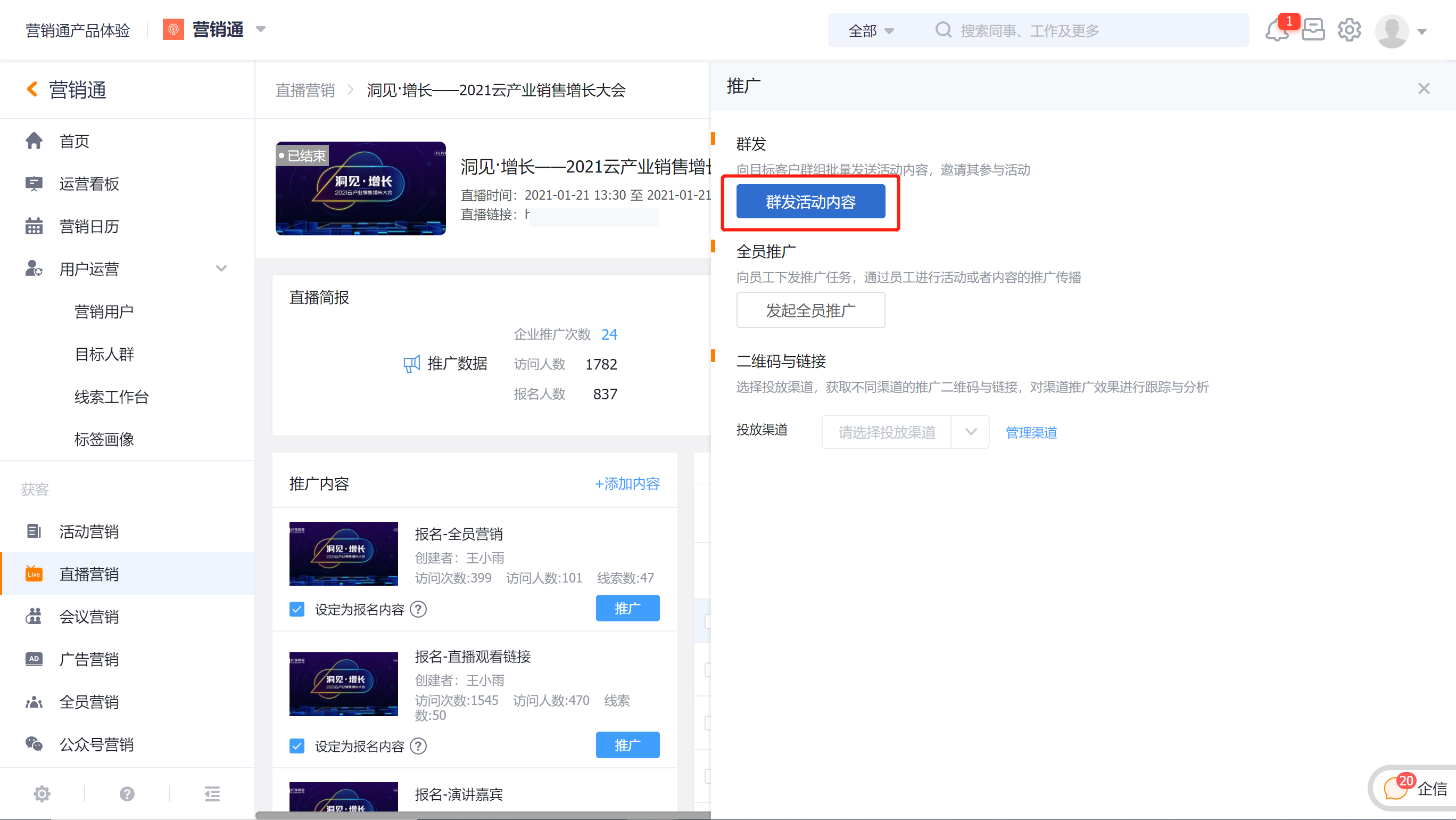Collapse the sidebar with the indent icon
1456x820 pixels.
tap(212, 794)
